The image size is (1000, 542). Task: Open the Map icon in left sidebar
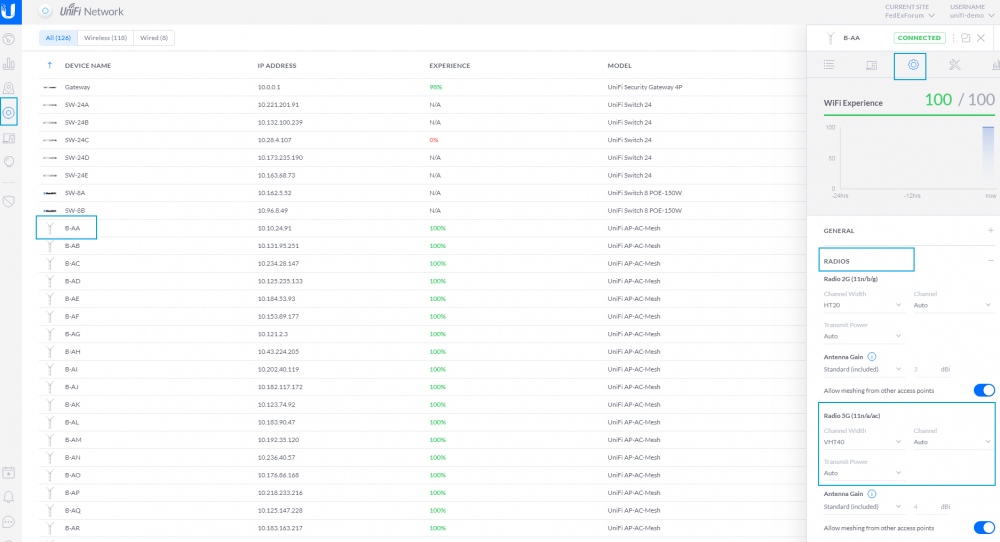9,88
